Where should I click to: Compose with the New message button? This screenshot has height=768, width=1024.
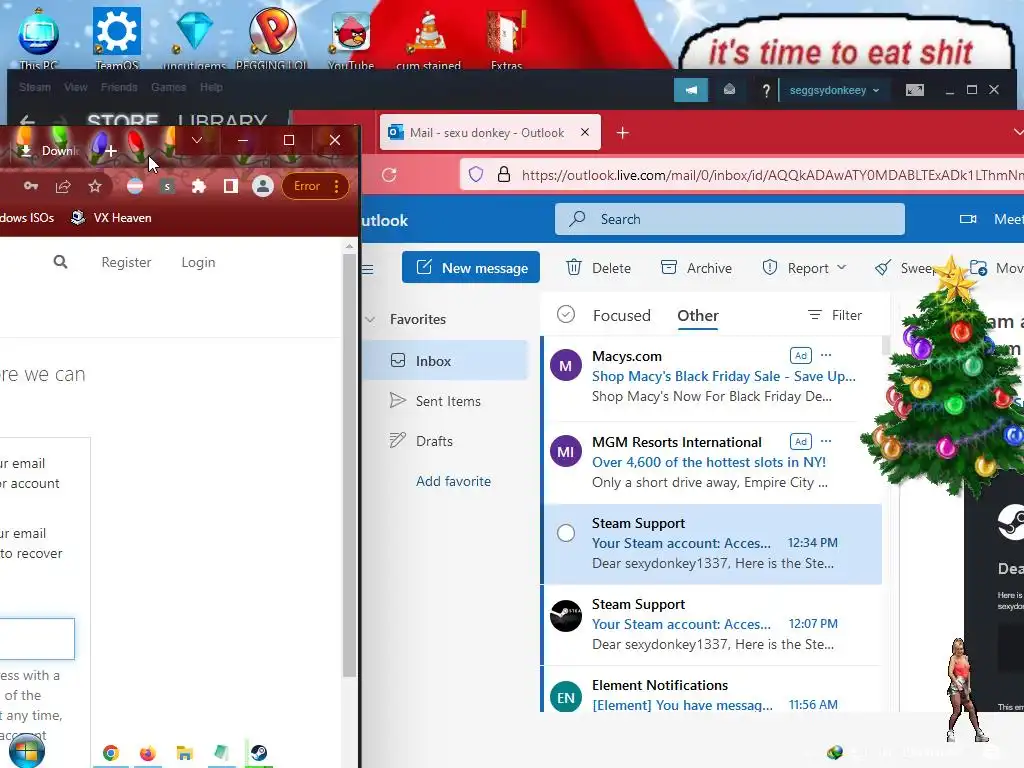(x=471, y=268)
